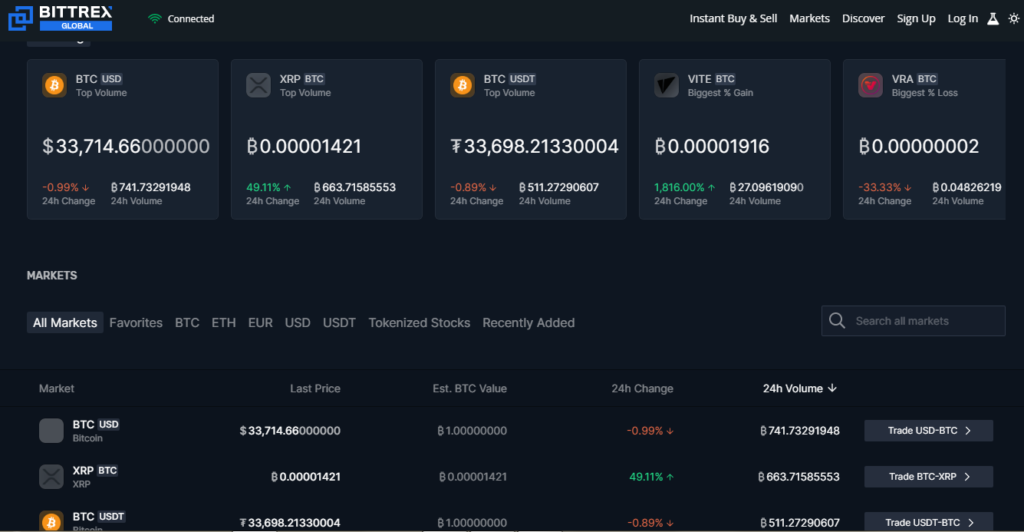Image resolution: width=1024 pixels, height=532 pixels.
Task: Click 24h volume 27.09619090 on VITE card
Action: coord(767,187)
